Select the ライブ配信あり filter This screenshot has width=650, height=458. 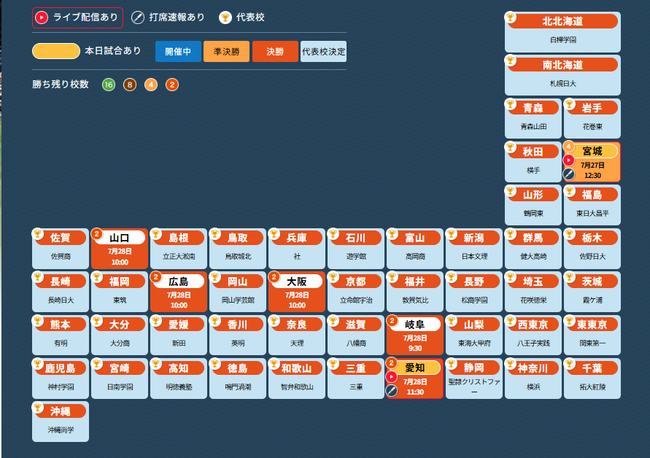[x=78, y=18]
